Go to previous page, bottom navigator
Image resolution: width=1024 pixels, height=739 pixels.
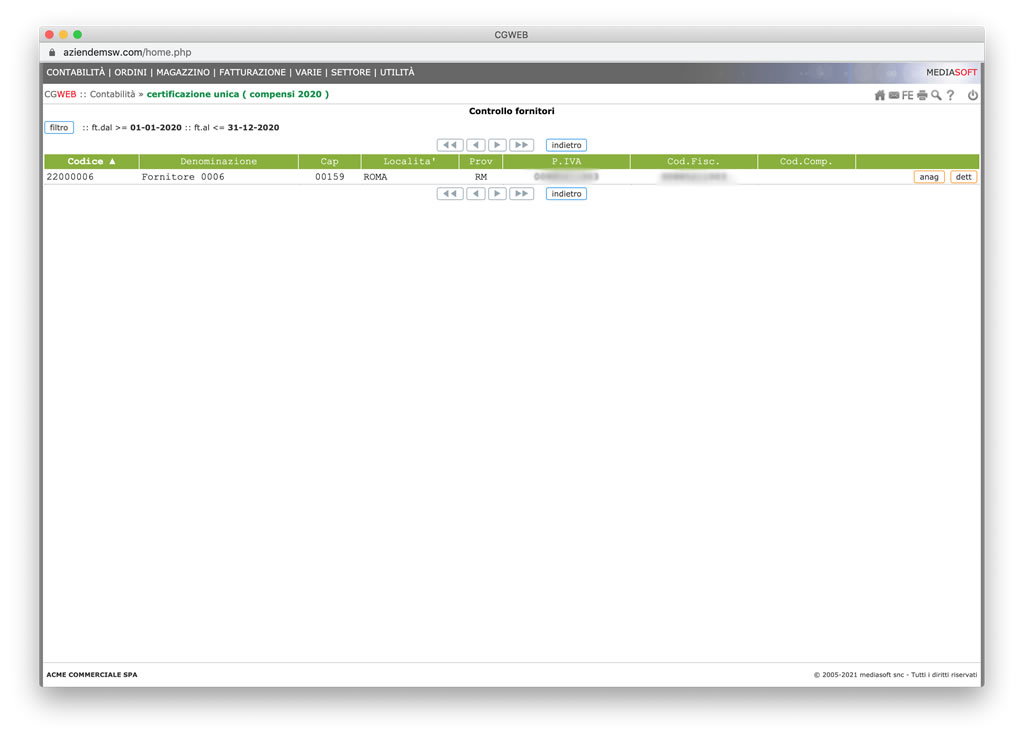(x=475, y=194)
